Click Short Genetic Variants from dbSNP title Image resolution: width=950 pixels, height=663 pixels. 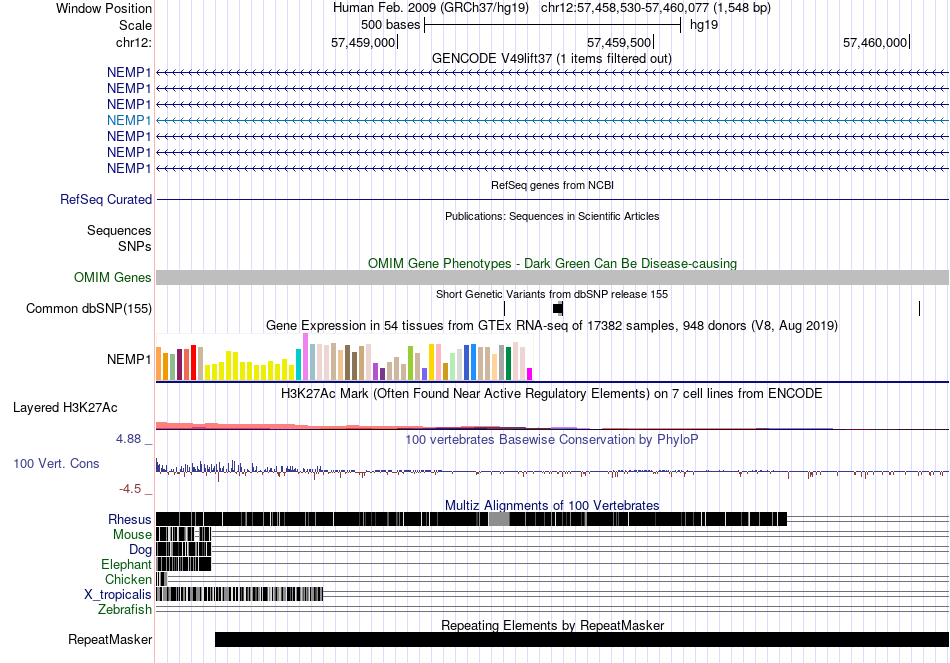[552, 295]
